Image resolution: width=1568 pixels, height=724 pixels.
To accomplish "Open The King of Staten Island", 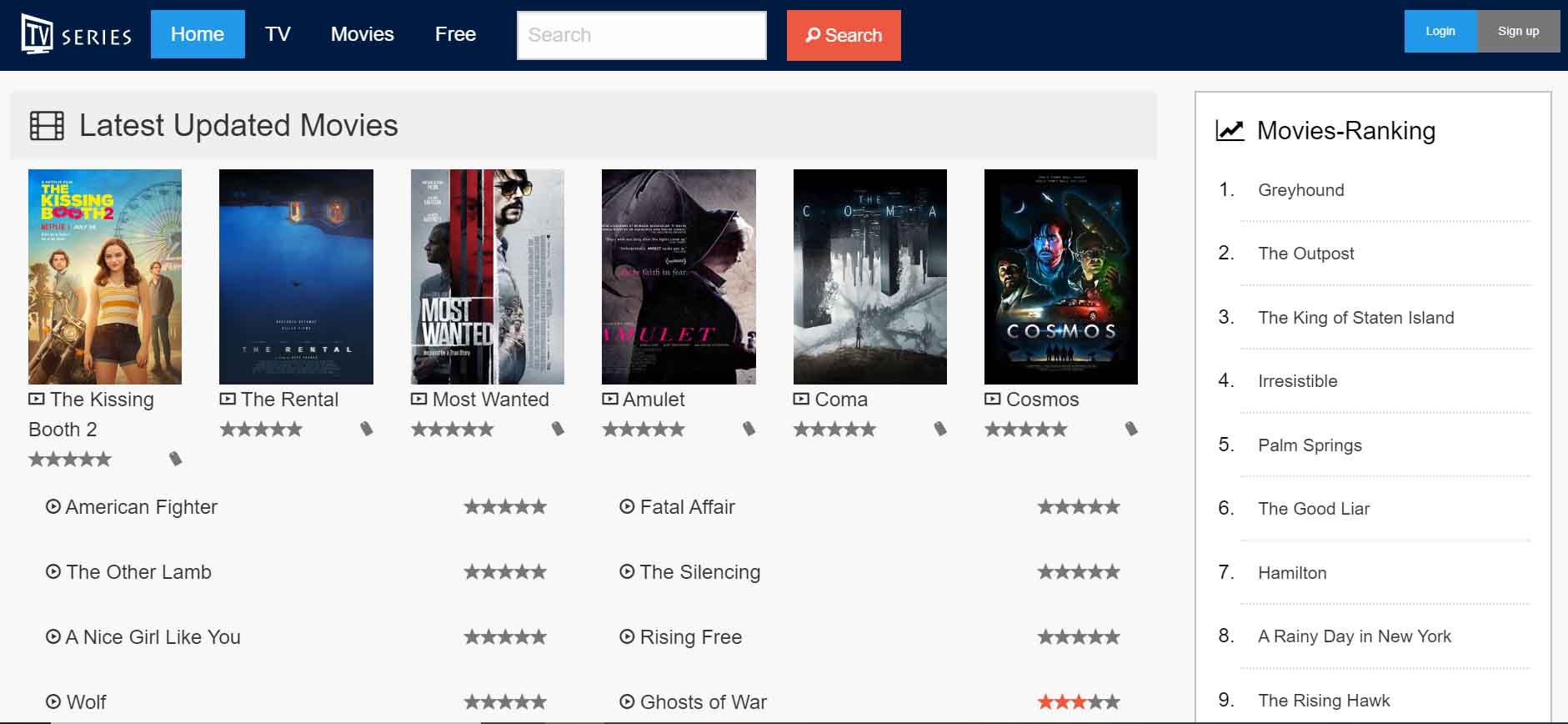I will (1356, 318).
